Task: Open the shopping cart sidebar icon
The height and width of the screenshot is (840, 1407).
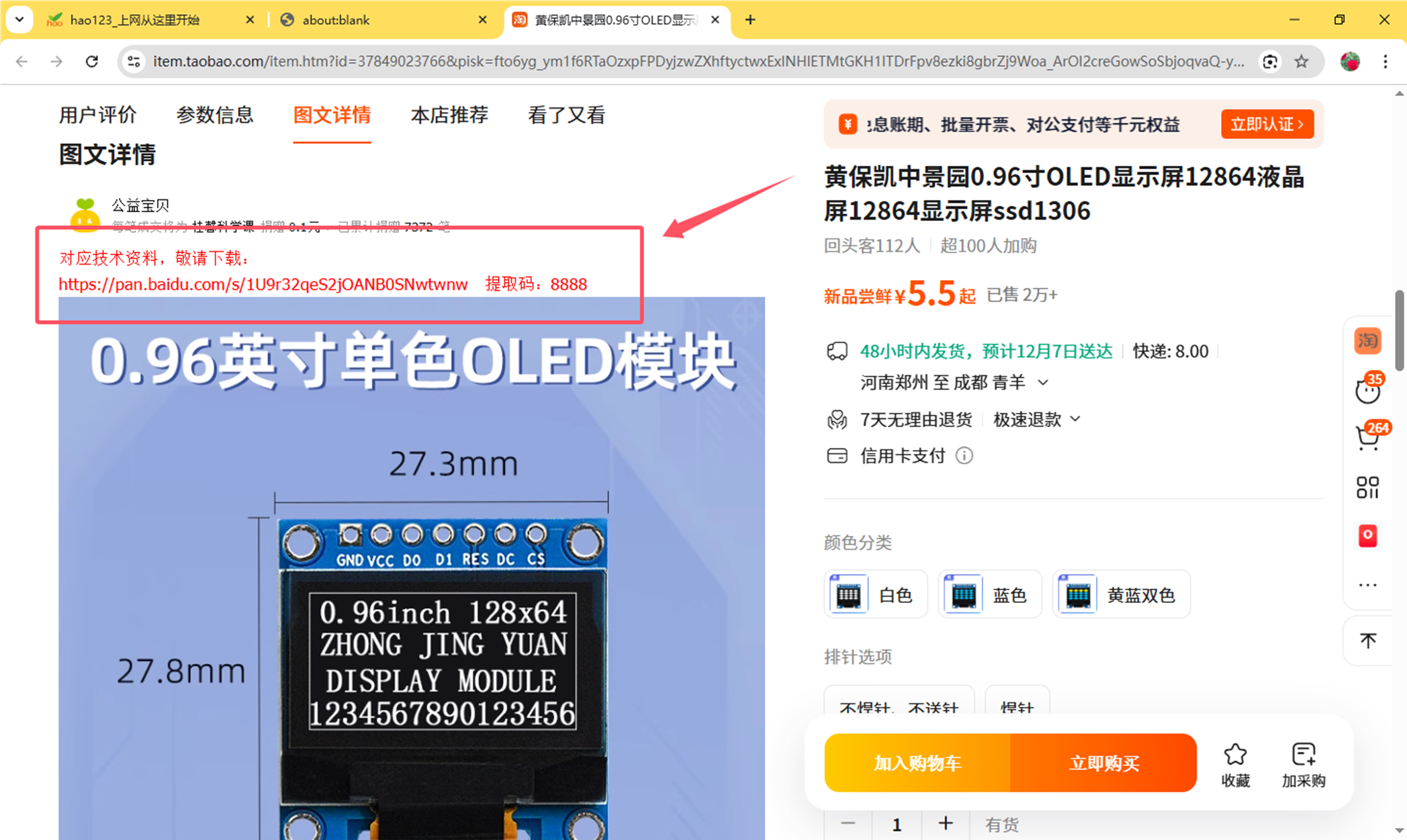Action: (1367, 438)
